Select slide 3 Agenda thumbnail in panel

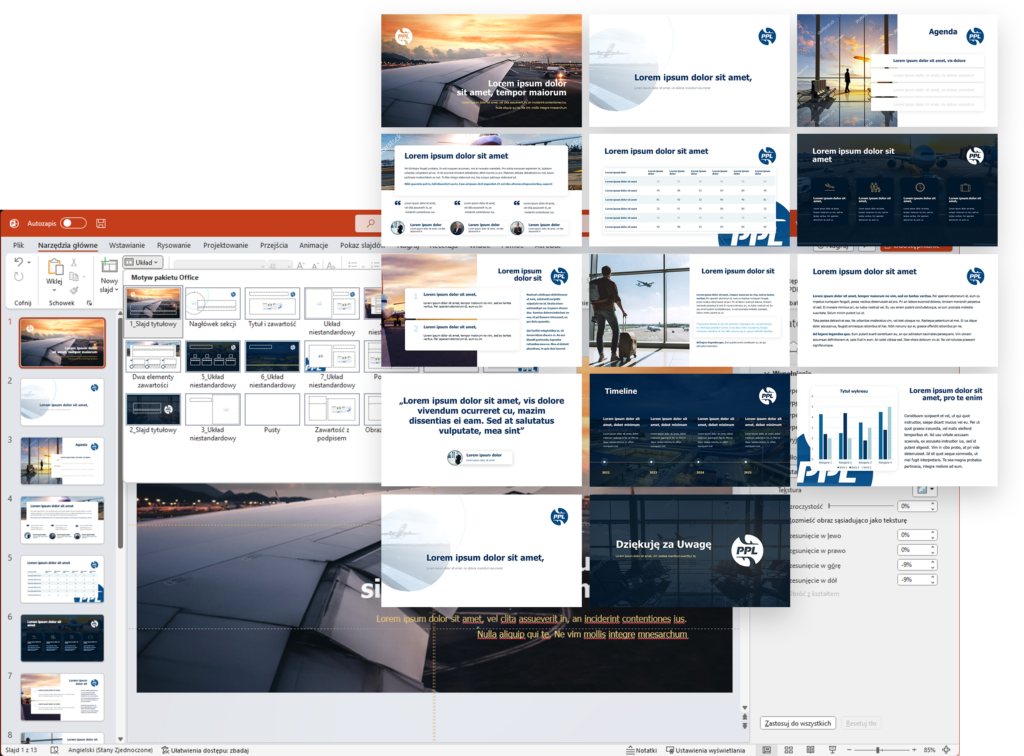(x=62, y=461)
